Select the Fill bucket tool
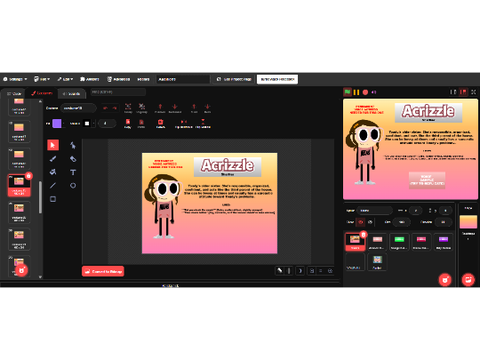Viewport: 480px width, 360px height. 53,172
